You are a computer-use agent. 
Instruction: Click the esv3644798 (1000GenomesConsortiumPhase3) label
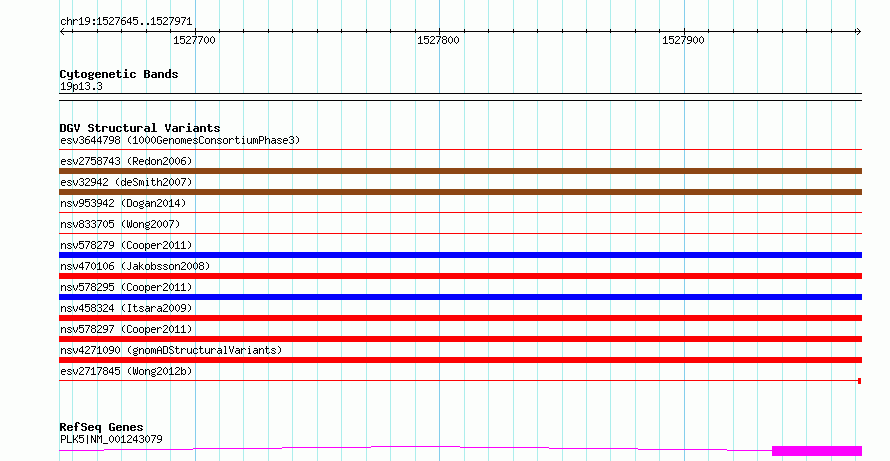click(x=180, y=140)
